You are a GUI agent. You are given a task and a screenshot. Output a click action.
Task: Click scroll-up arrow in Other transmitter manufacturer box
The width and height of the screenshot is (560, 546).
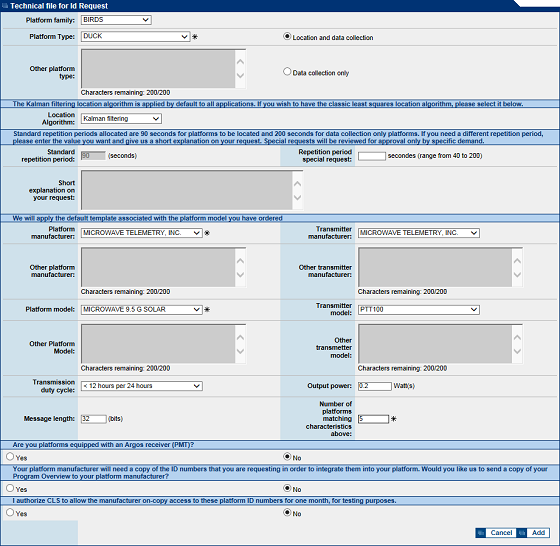tap(517, 261)
